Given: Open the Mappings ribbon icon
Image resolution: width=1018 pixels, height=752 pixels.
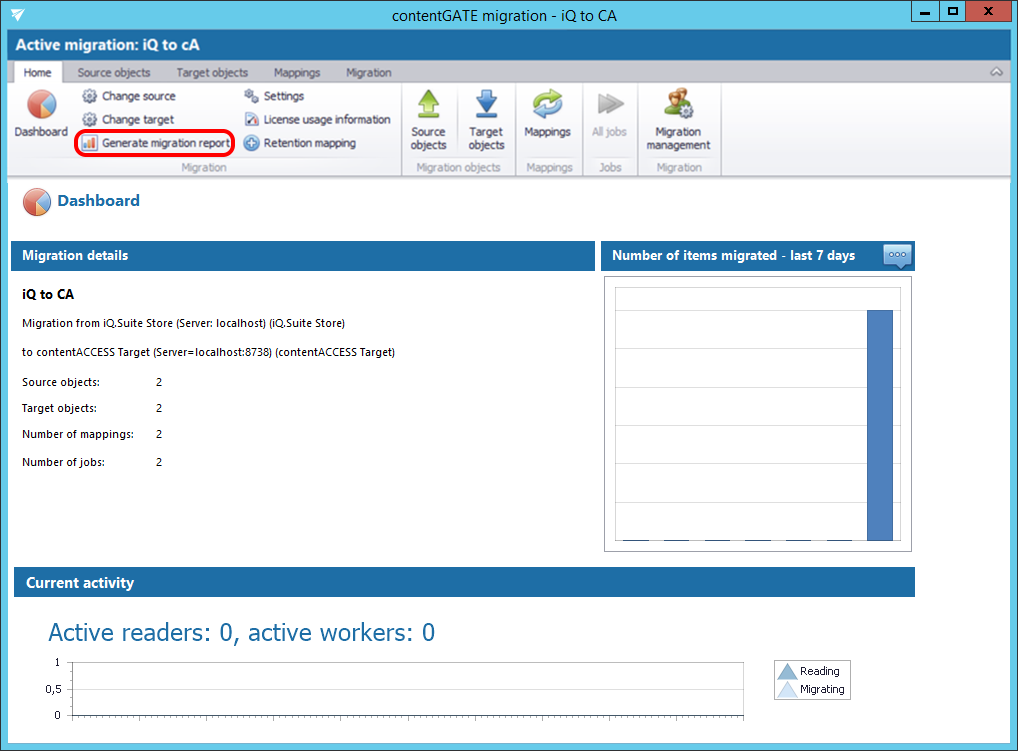Looking at the screenshot, I should tap(547, 115).
